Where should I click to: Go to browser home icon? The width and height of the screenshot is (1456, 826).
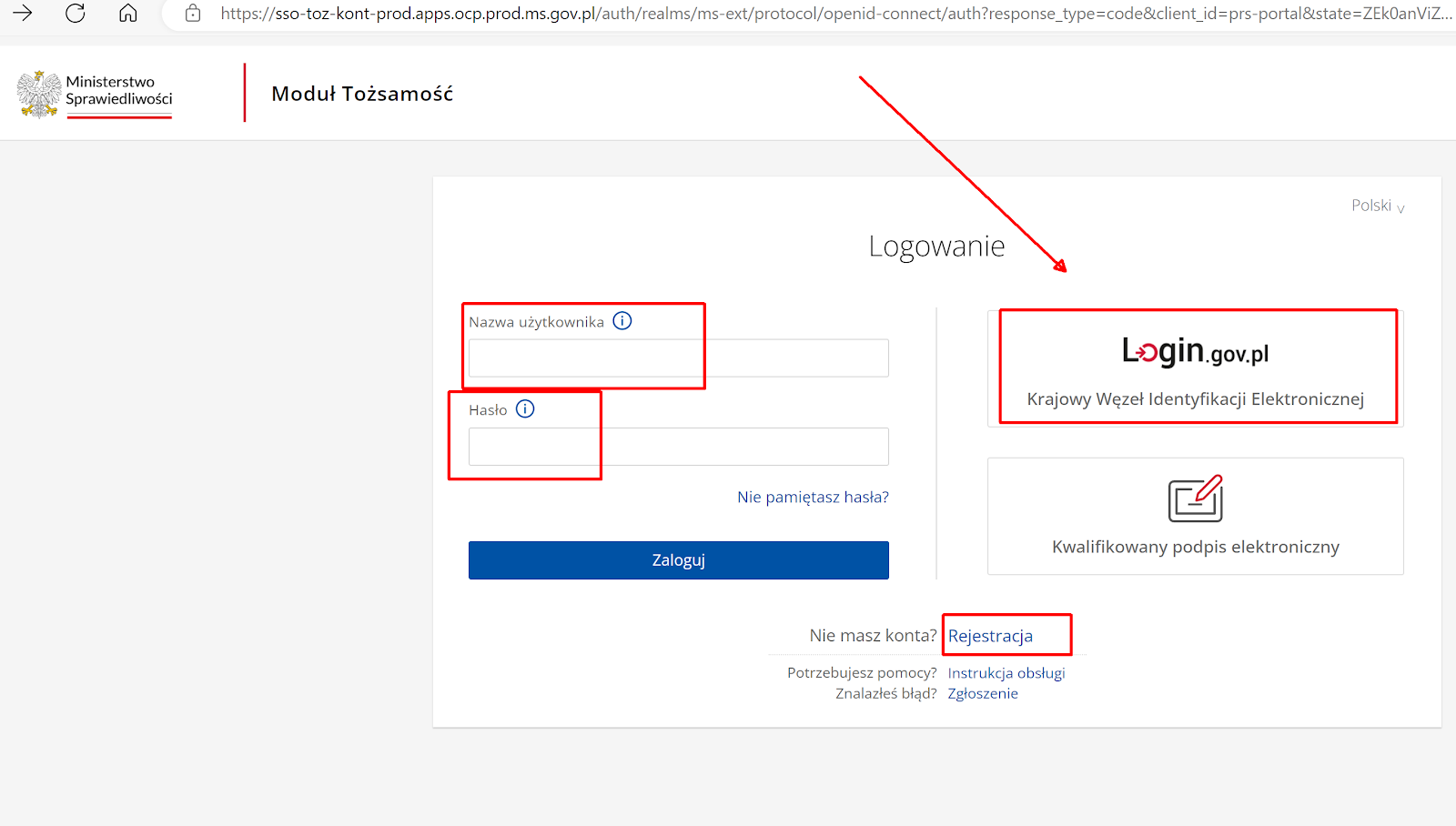tap(128, 13)
